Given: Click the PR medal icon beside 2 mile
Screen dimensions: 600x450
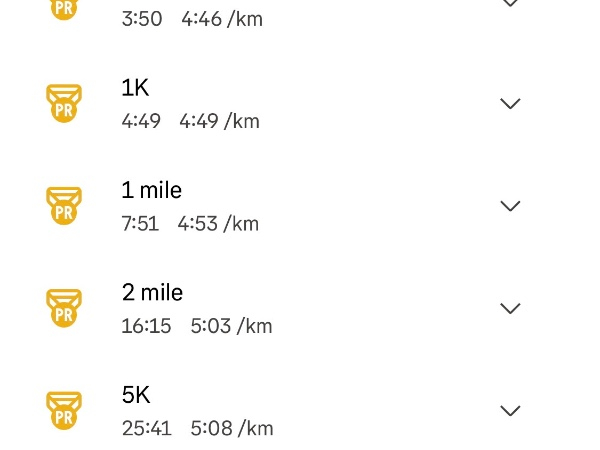Looking at the screenshot, I should tap(64, 308).
